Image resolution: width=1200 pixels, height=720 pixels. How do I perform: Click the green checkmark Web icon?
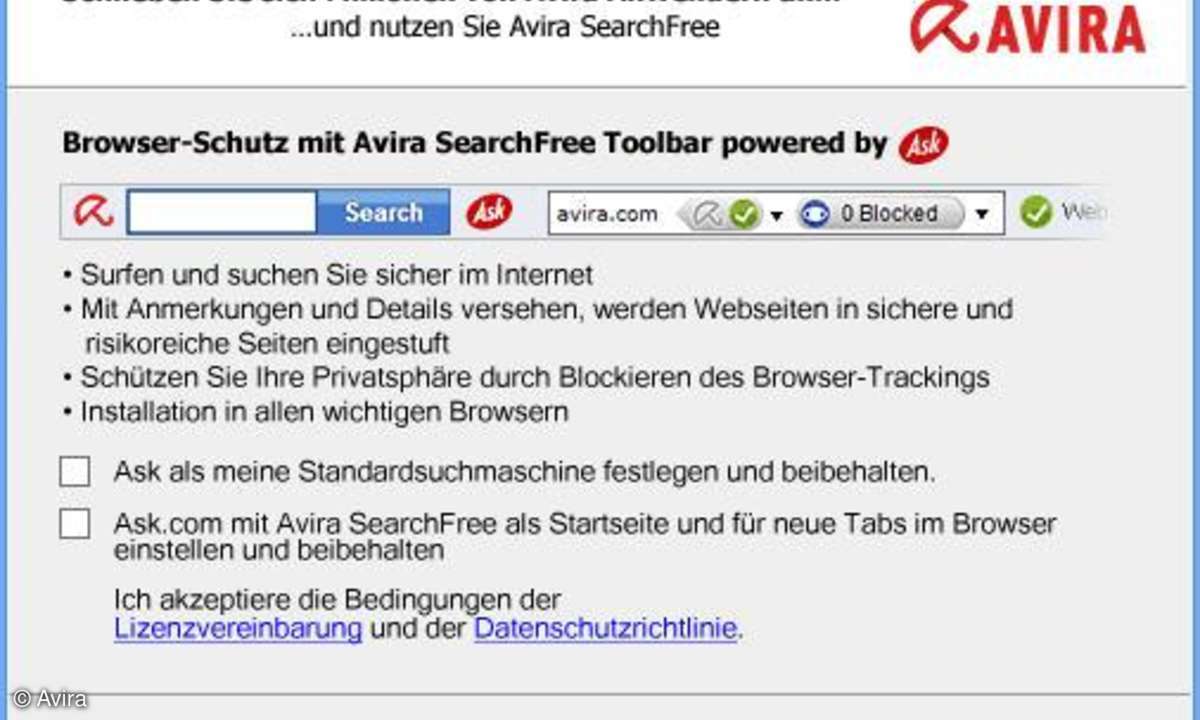click(x=1036, y=212)
